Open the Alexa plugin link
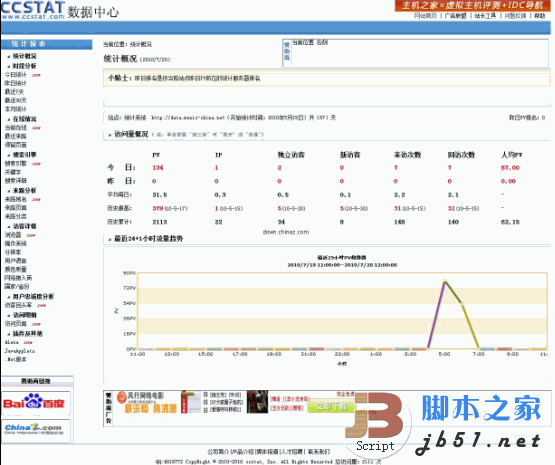This screenshot has height=465, width=555. tap(12, 342)
